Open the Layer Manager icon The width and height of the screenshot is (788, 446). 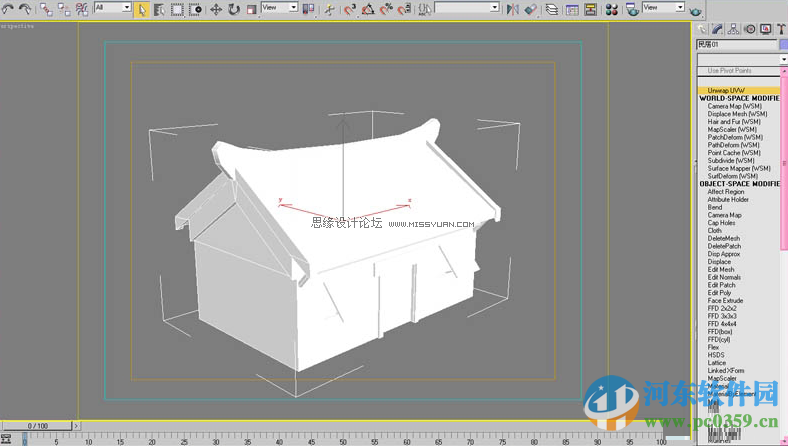pos(551,9)
